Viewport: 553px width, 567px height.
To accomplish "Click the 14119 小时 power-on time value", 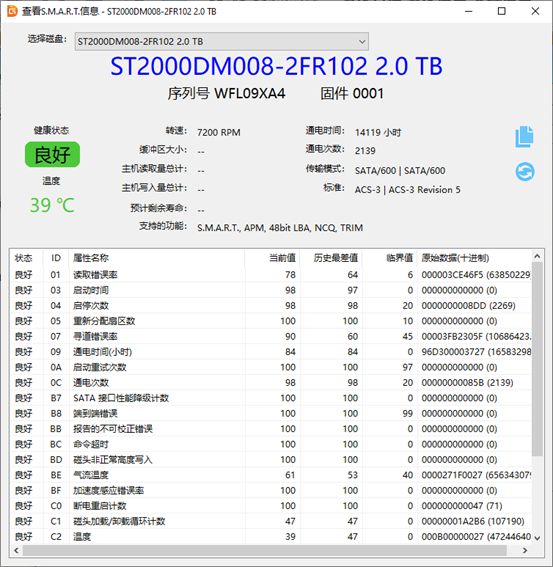I will 378,132.
